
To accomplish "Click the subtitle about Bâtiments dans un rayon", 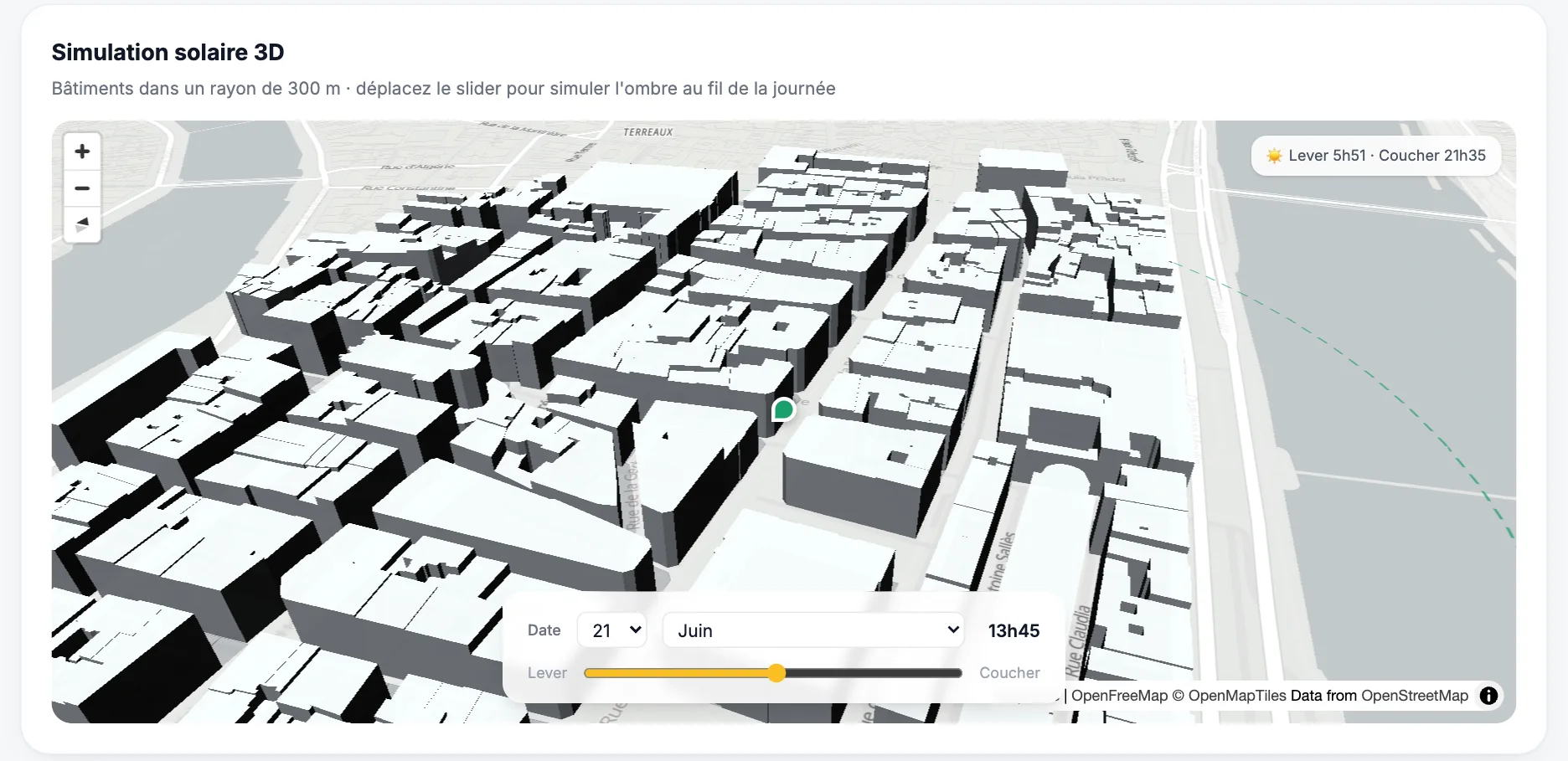I will [443, 89].
